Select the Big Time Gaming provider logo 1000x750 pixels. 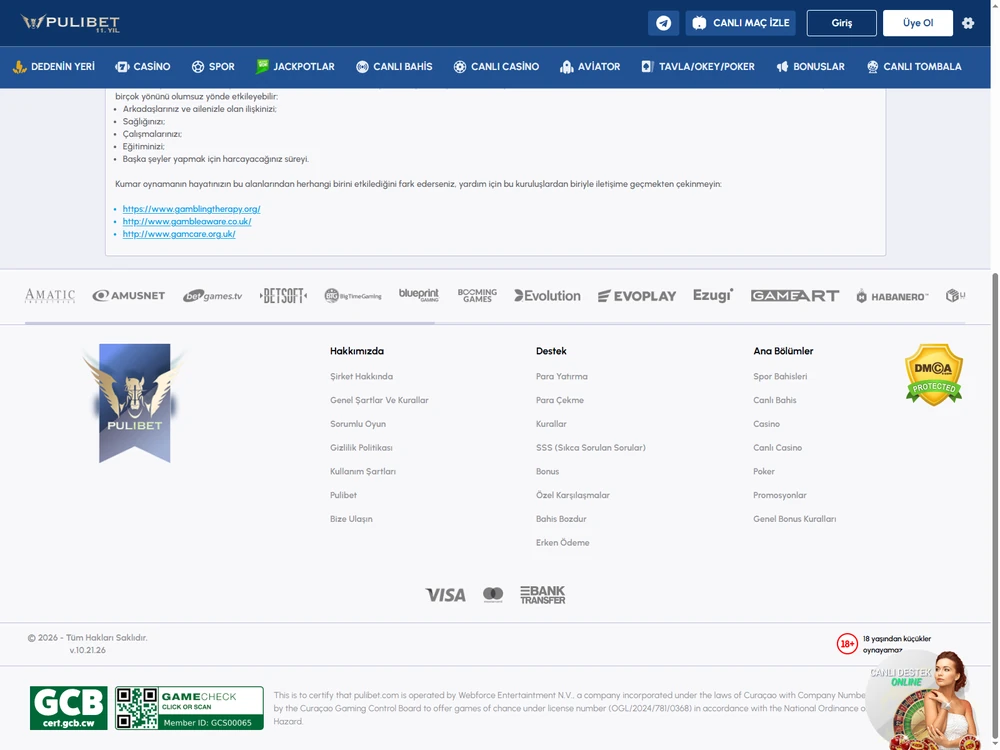tap(353, 296)
